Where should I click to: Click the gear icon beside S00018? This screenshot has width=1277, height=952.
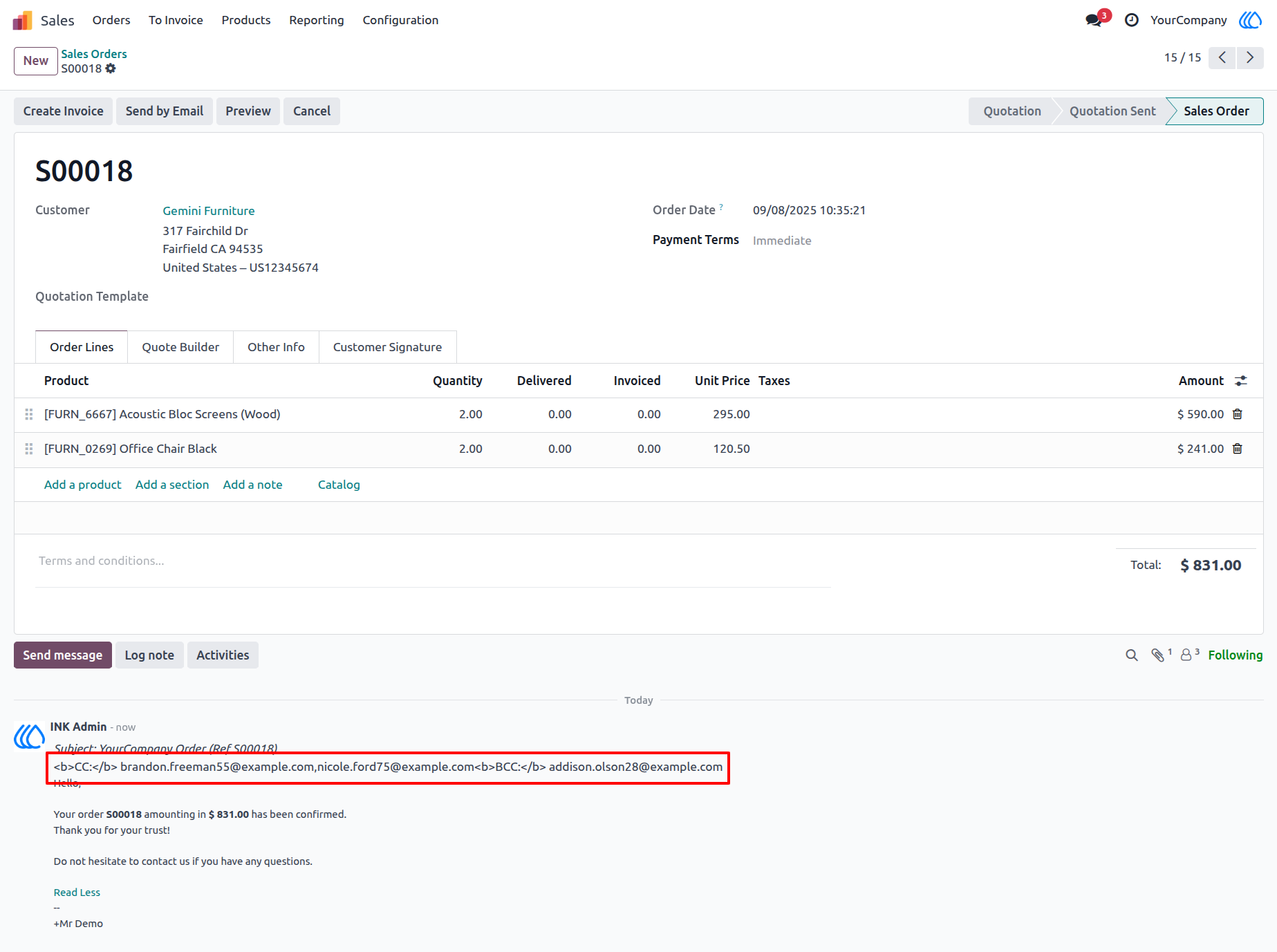(111, 68)
